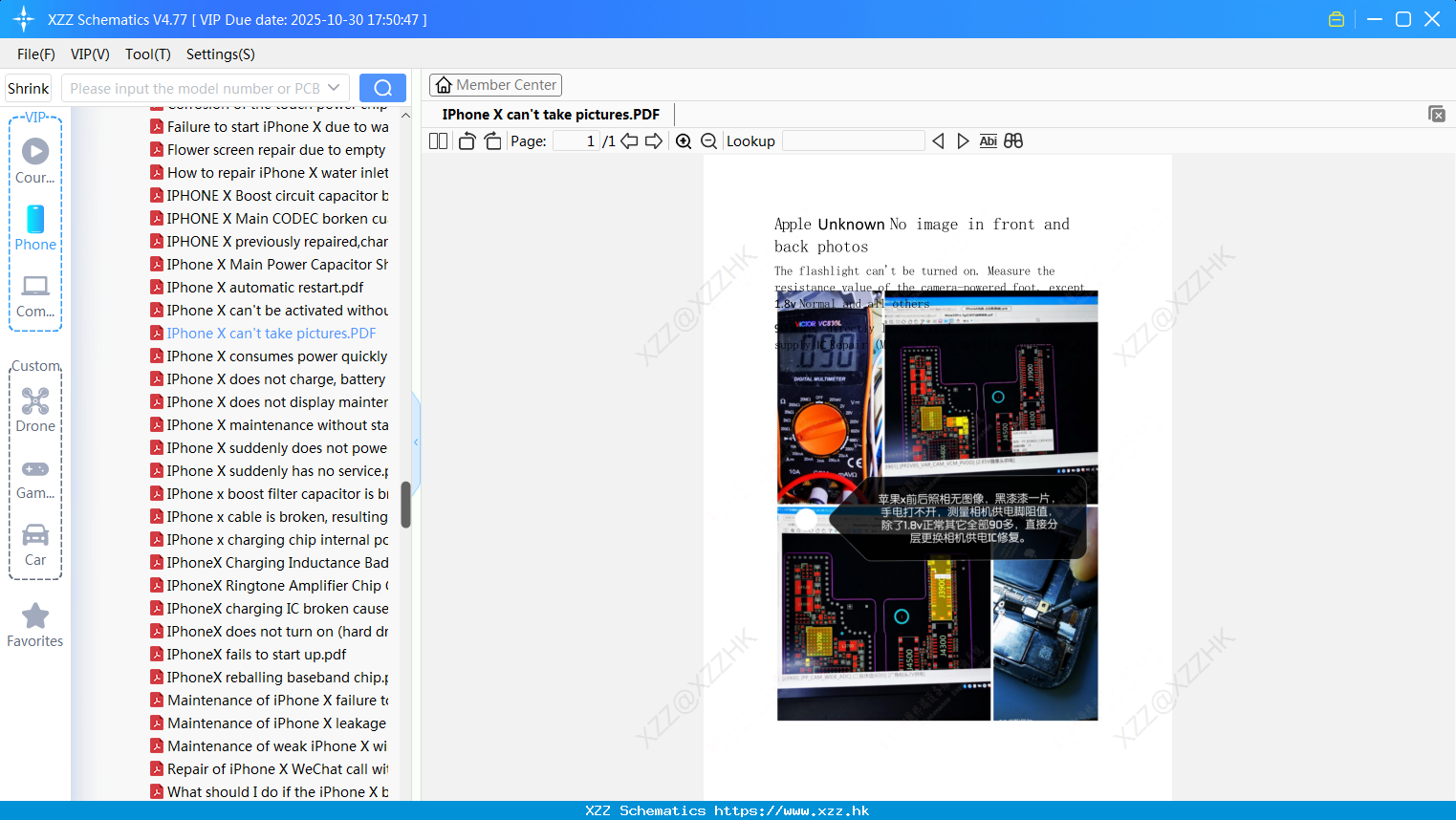The width and height of the screenshot is (1456, 820).
Task: Expand the model number dropdown arrow
Action: coord(334,88)
